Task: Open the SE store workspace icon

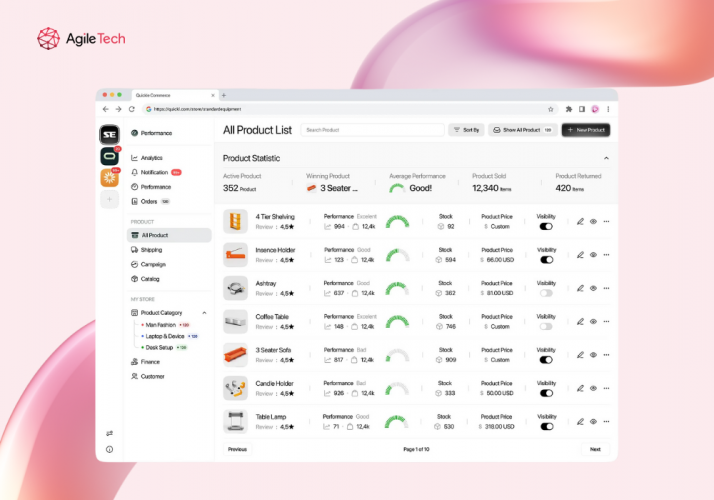Action: 109,134
